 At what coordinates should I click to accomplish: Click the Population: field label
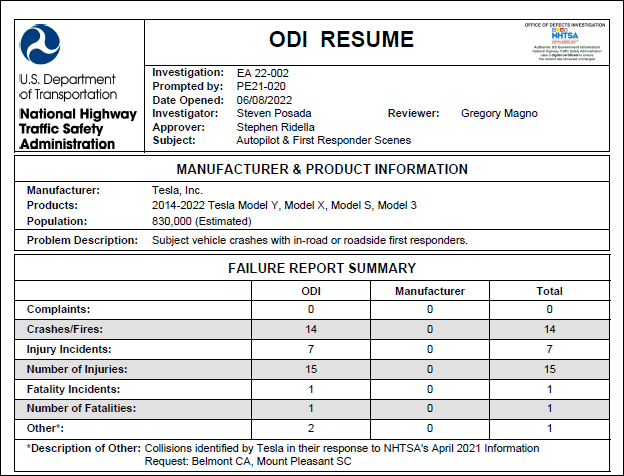click(x=57, y=221)
